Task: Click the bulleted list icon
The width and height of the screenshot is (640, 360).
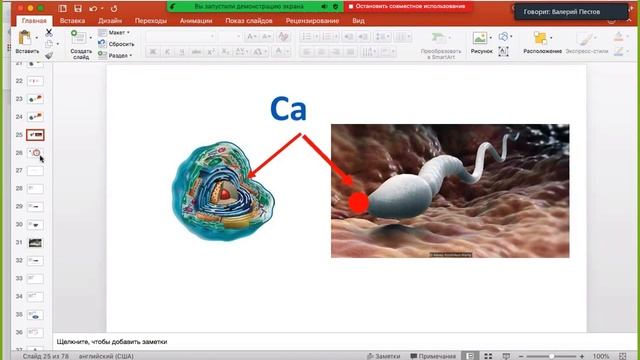Action: click(x=307, y=37)
